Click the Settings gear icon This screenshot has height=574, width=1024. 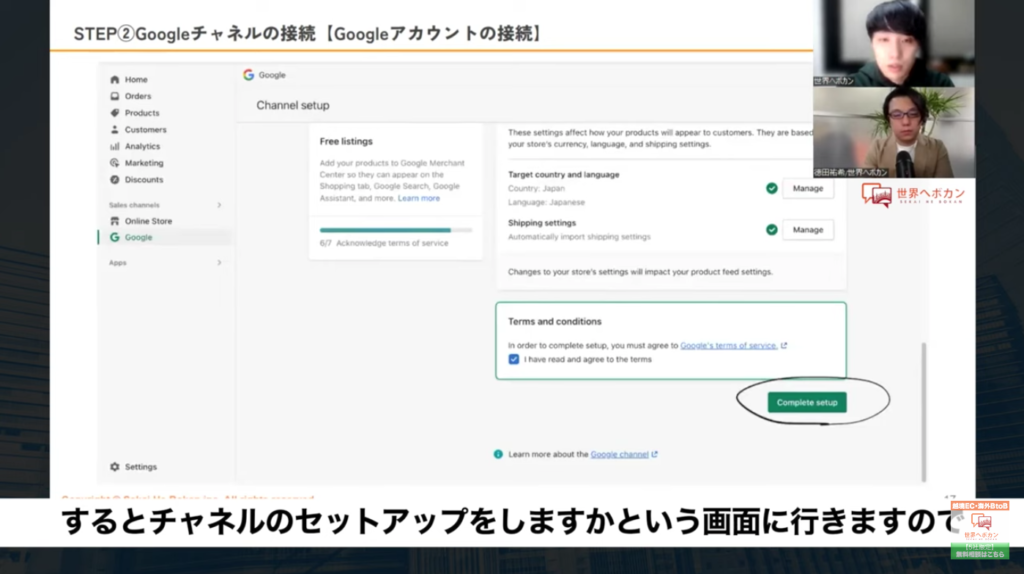tap(115, 467)
